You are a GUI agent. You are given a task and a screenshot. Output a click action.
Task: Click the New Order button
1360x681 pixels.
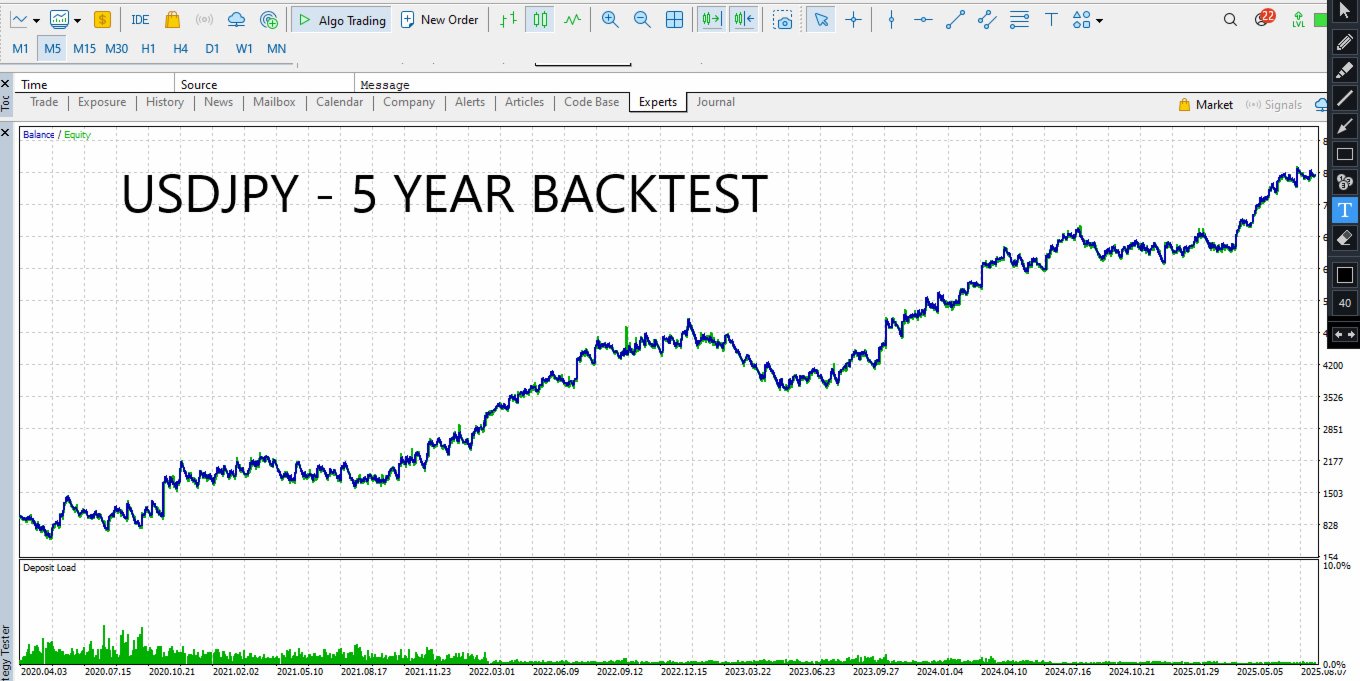click(x=439, y=19)
